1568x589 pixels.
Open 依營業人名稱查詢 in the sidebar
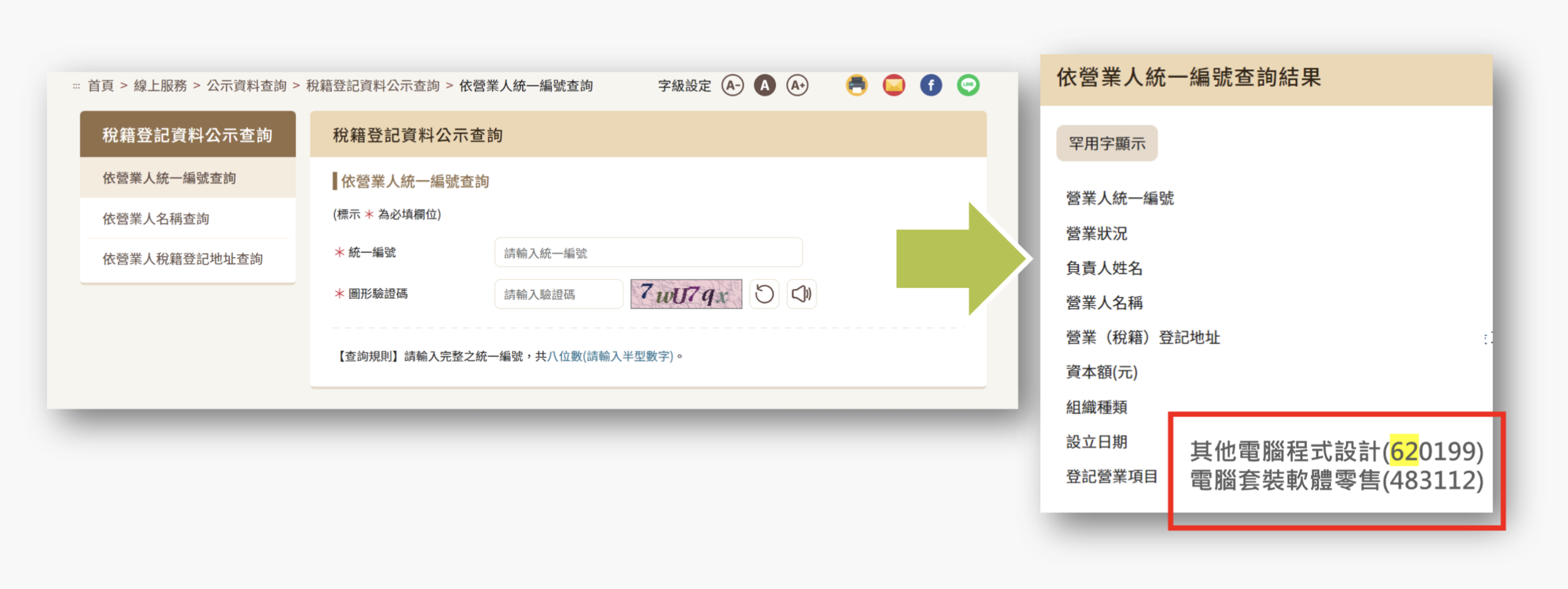tap(188, 219)
